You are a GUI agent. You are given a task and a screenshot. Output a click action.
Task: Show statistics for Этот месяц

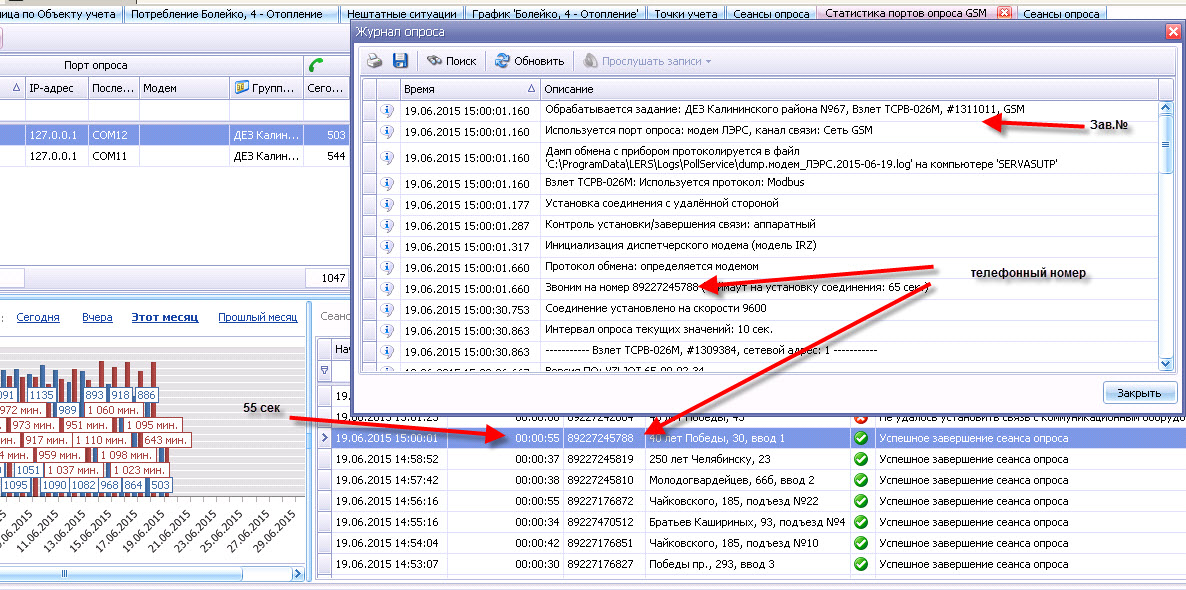[165, 318]
